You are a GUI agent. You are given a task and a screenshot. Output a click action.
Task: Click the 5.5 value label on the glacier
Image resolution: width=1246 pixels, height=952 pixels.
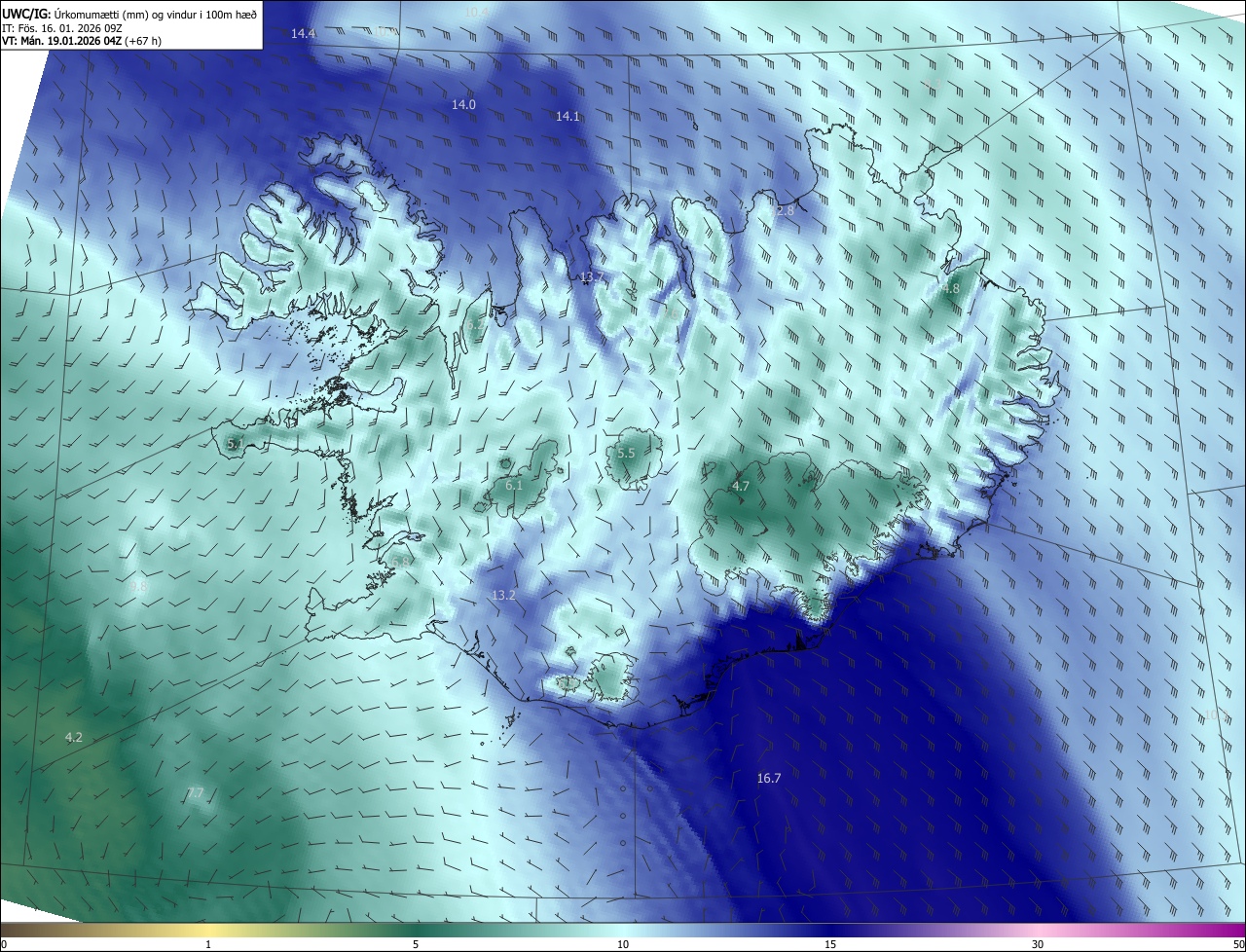626,454
